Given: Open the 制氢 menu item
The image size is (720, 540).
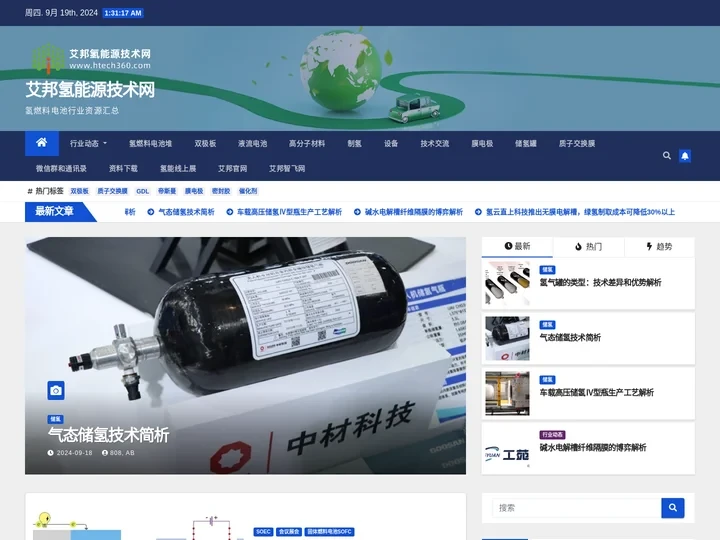Looking at the screenshot, I should point(354,144).
